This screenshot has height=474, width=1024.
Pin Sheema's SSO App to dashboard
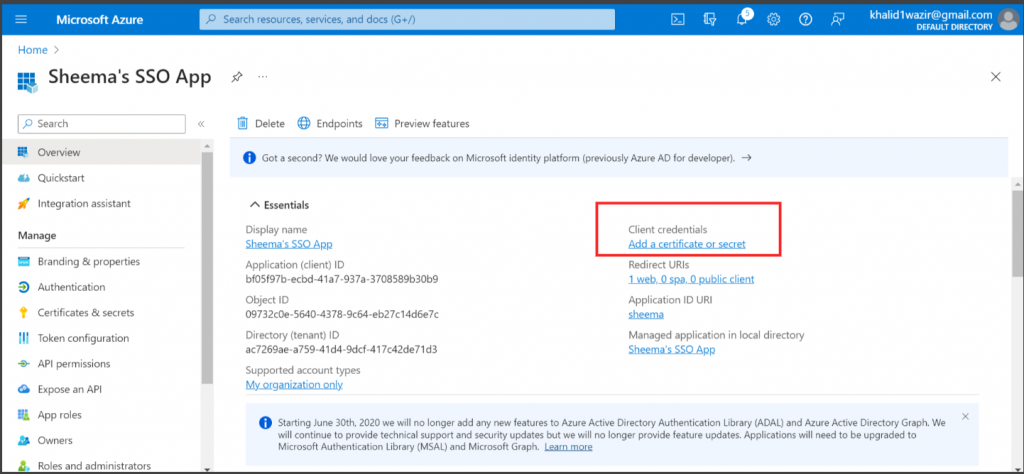point(237,77)
